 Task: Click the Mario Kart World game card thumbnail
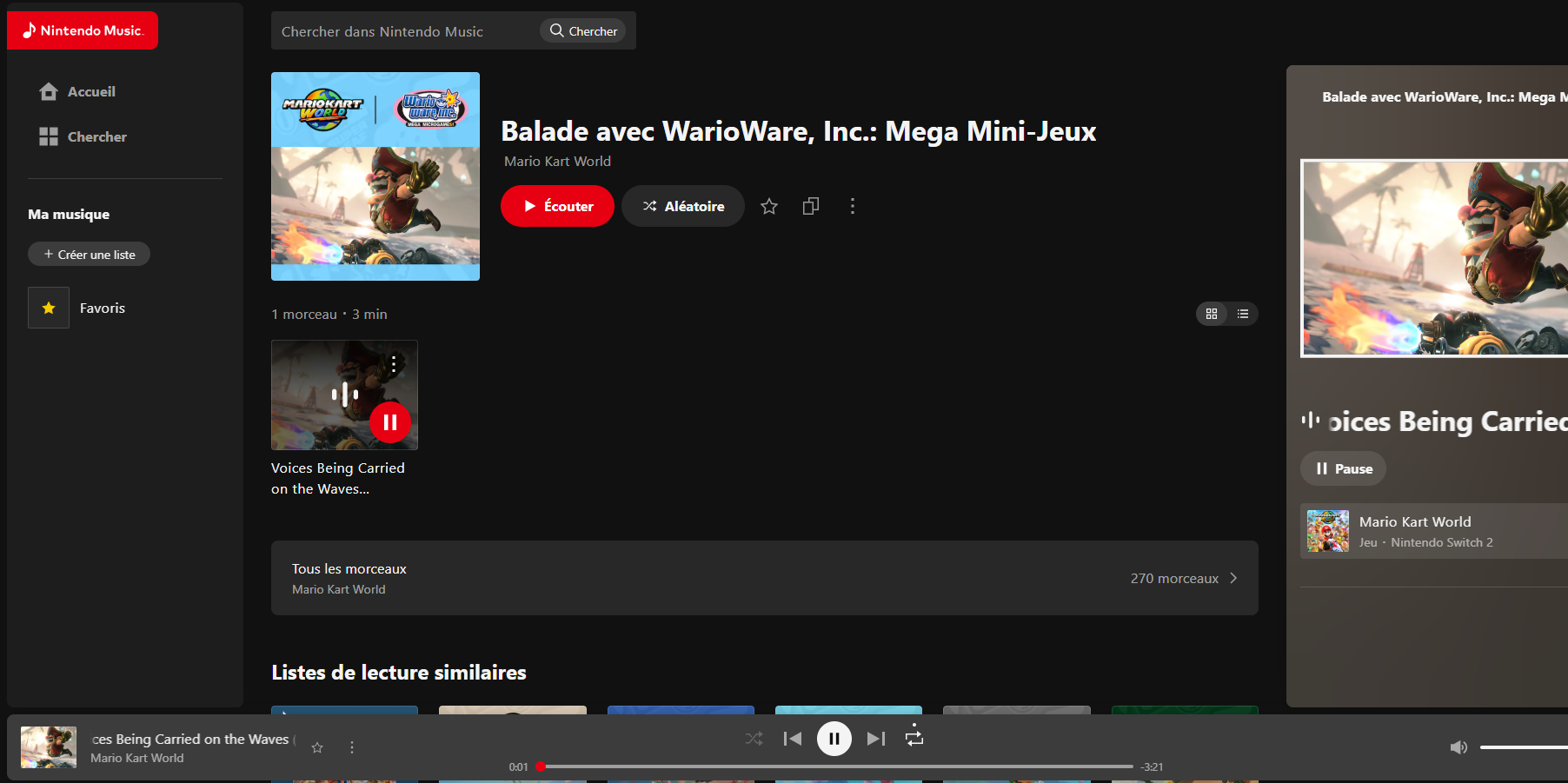tap(1328, 531)
